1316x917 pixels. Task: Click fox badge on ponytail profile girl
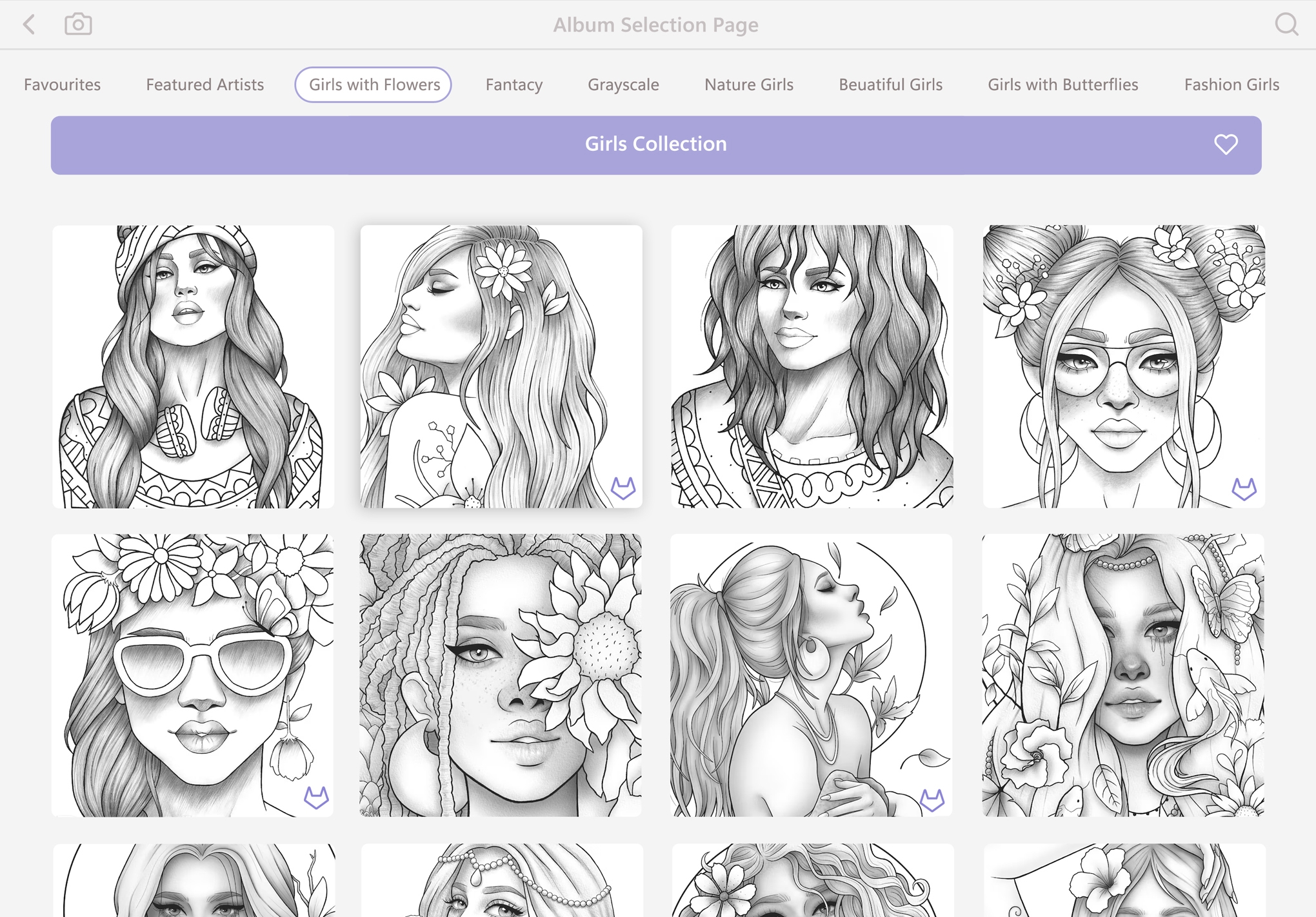932,800
